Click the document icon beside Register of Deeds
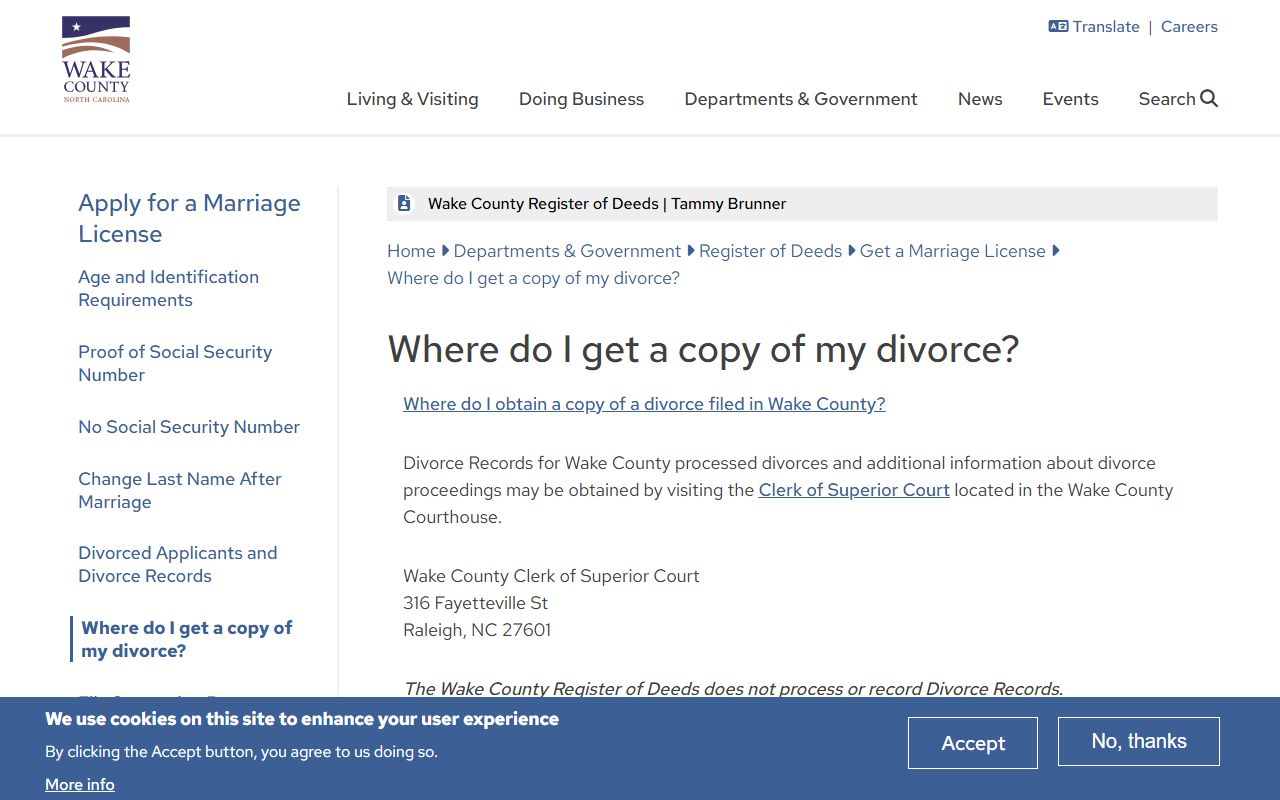The image size is (1280, 800). coord(404,203)
